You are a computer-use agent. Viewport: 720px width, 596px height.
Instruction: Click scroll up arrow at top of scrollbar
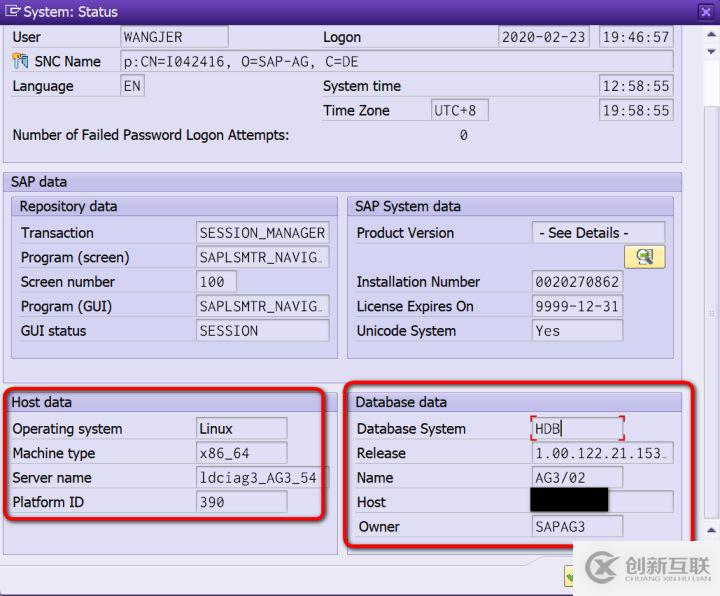[x=711, y=34]
